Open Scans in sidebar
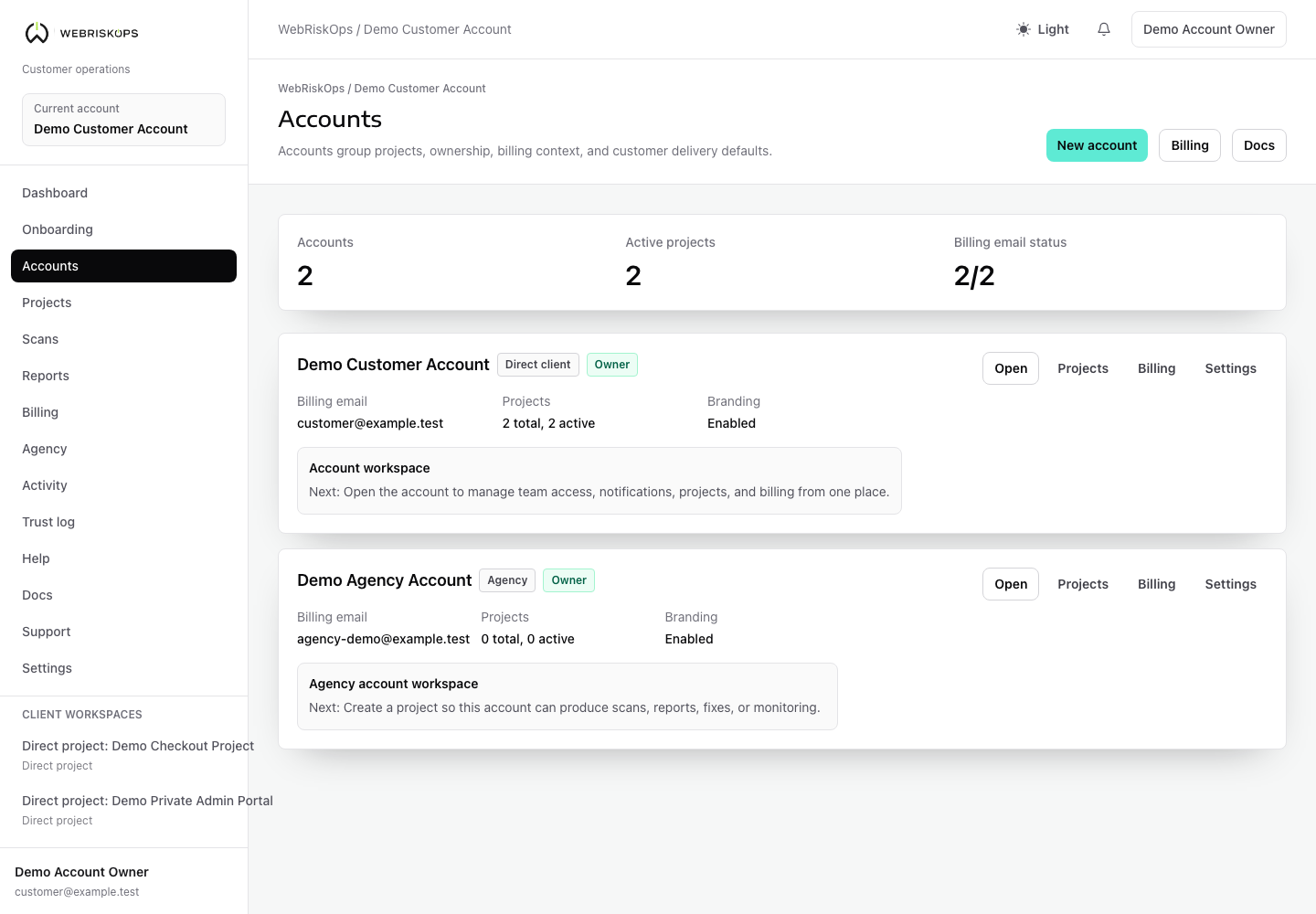This screenshot has width=1316, height=914. coord(123,339)
